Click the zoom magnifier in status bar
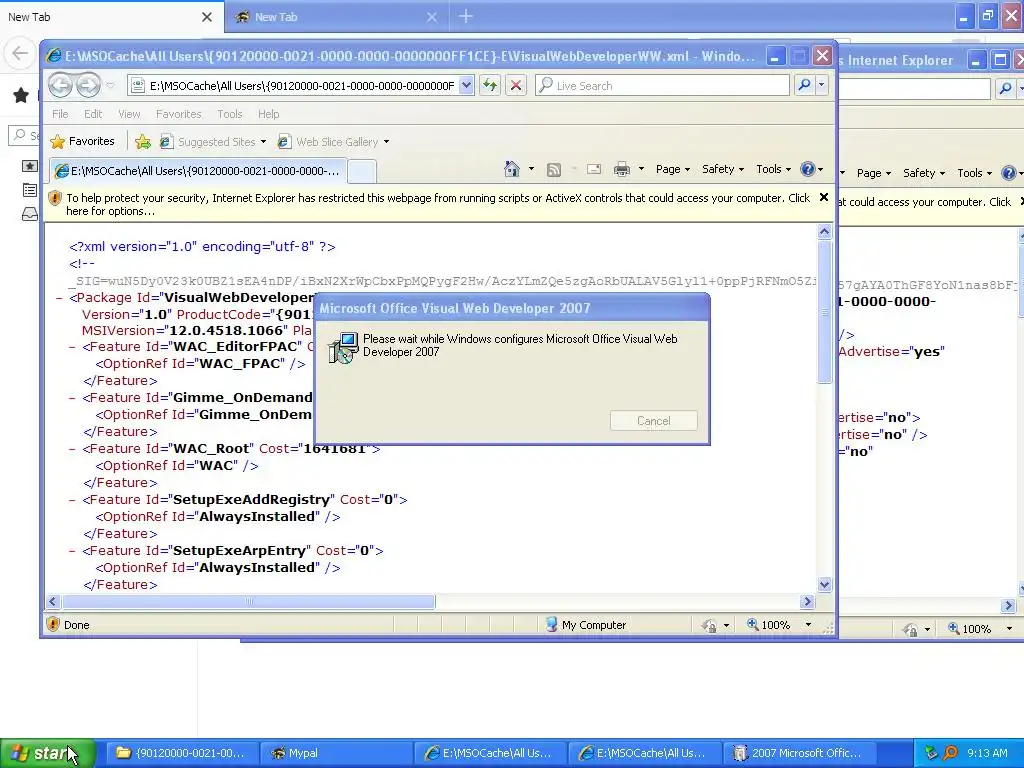 pos(753,624)
